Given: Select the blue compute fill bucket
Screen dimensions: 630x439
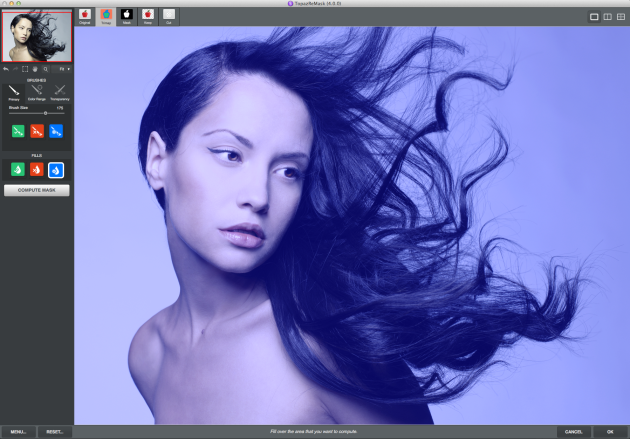Looking at the screenshot, I should point(56,170).
